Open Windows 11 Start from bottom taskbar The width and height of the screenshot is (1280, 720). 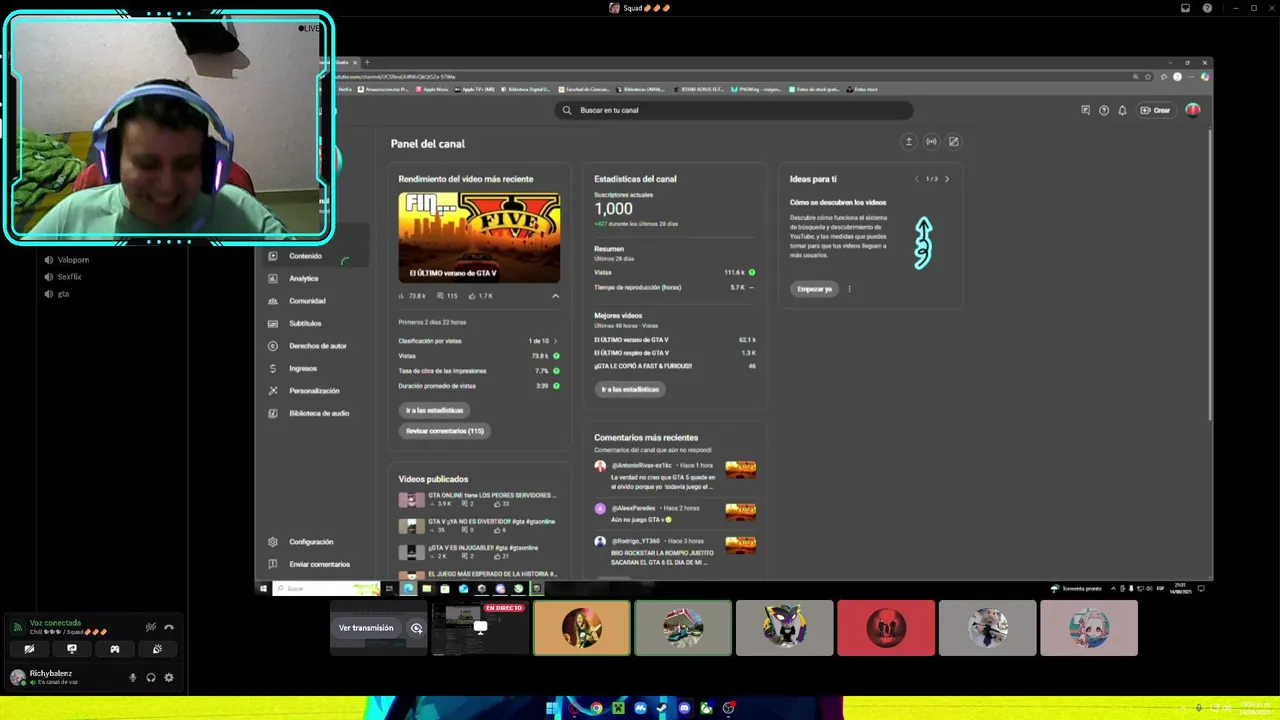tap(552, 708)
